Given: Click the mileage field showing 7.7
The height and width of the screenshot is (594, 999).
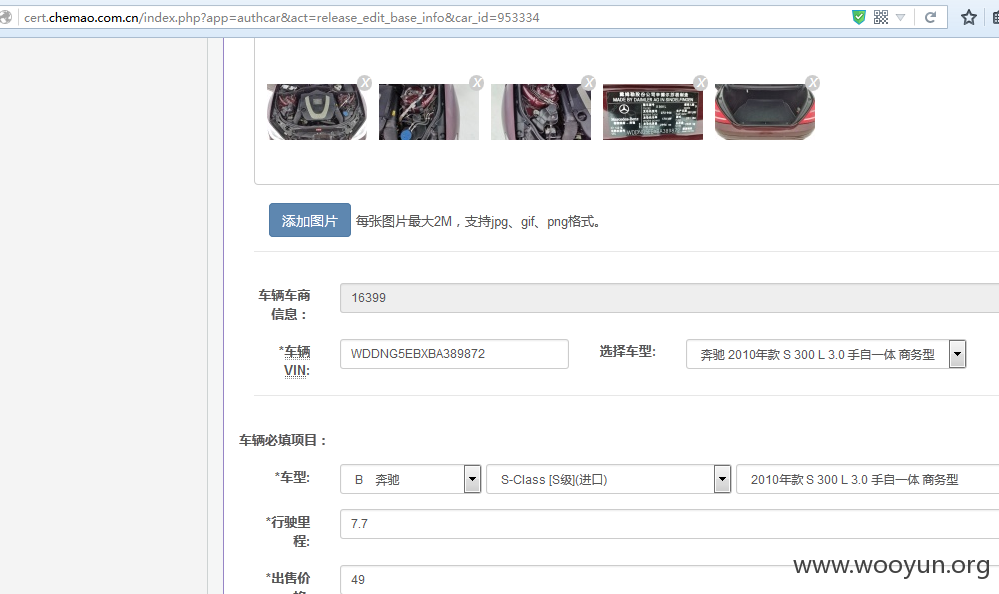Looking at the screenshot, I should point(669,523).
